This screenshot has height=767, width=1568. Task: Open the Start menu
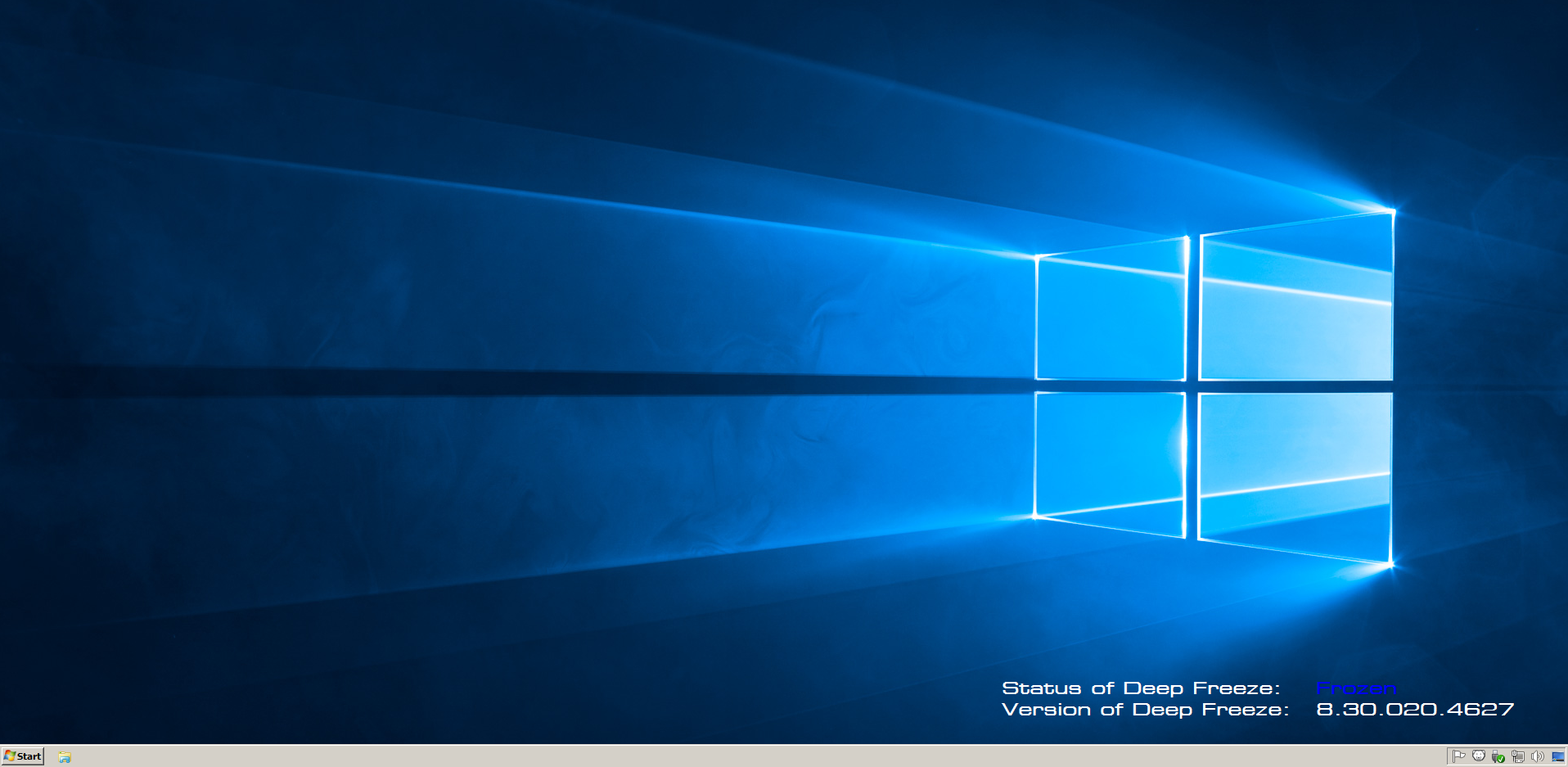22,756
